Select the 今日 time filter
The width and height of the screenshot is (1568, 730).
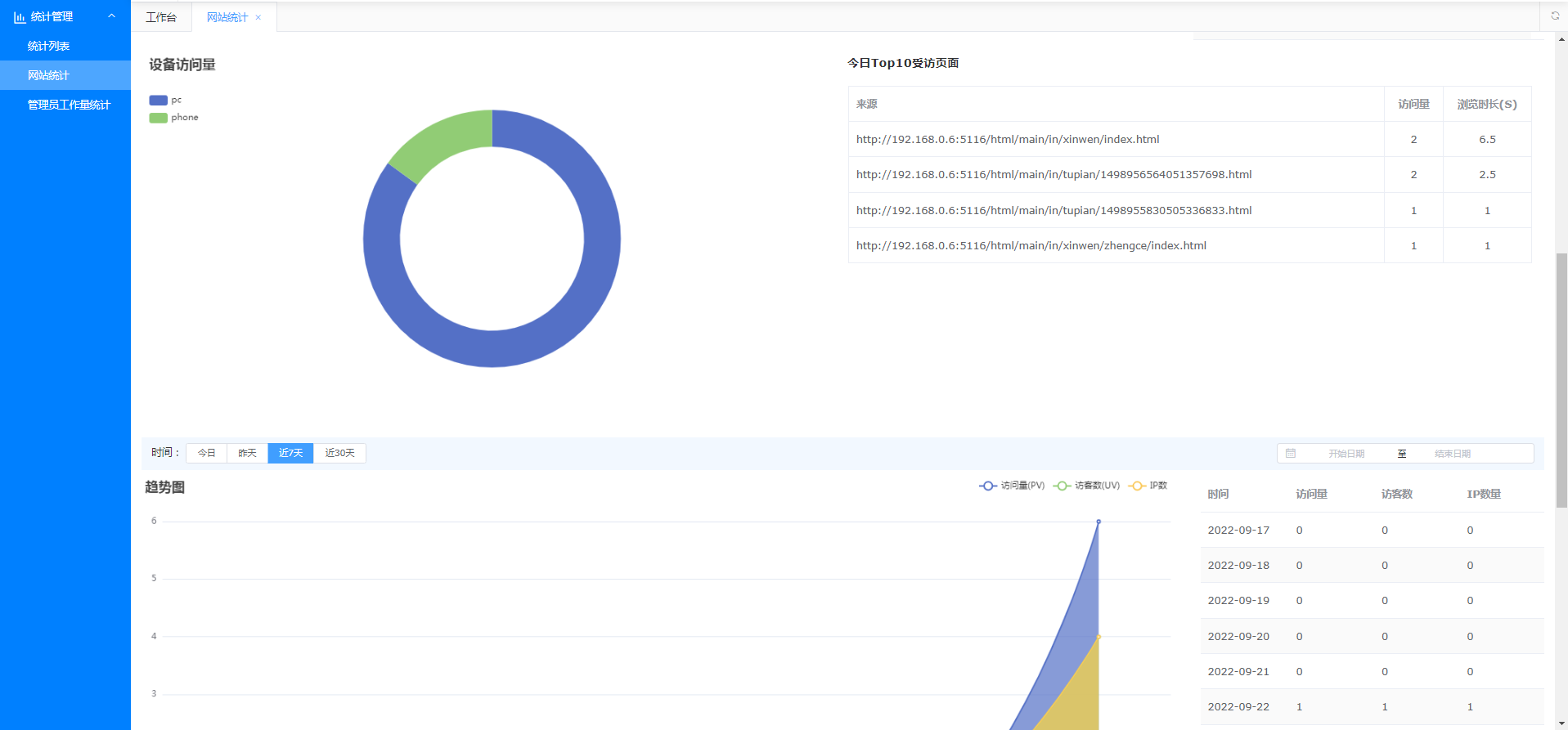pyautogui.click(x=206, y=453)
